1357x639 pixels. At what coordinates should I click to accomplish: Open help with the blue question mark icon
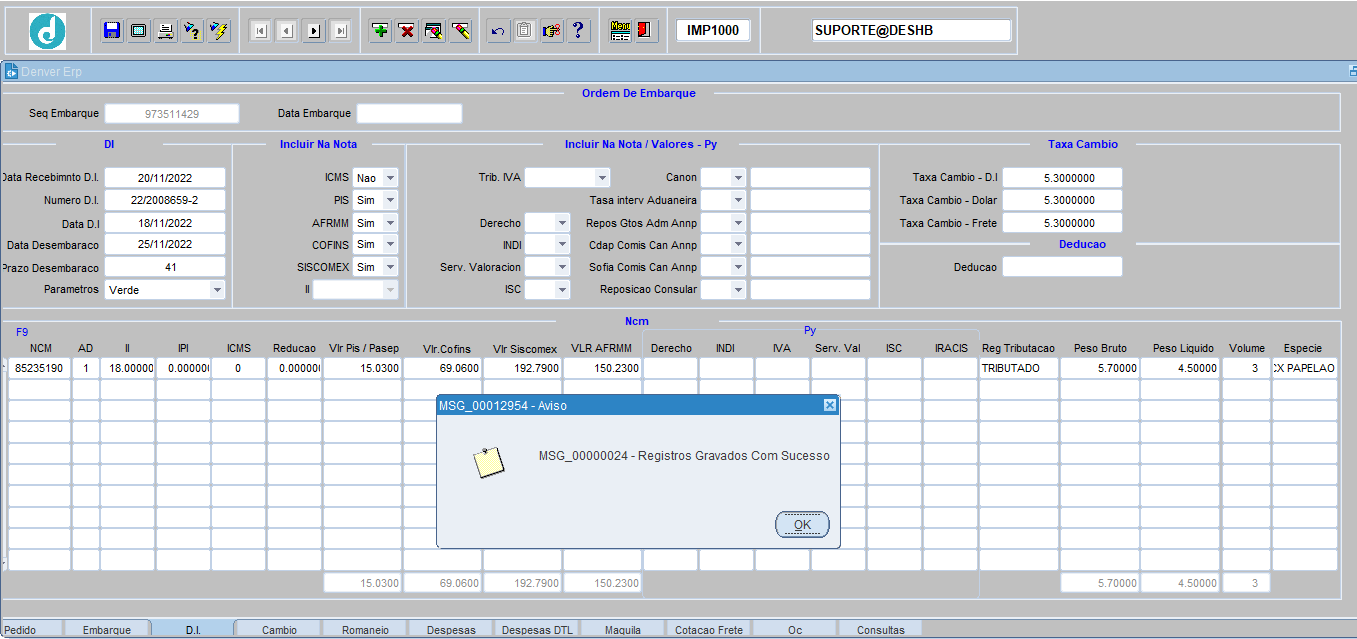(578, 31)
